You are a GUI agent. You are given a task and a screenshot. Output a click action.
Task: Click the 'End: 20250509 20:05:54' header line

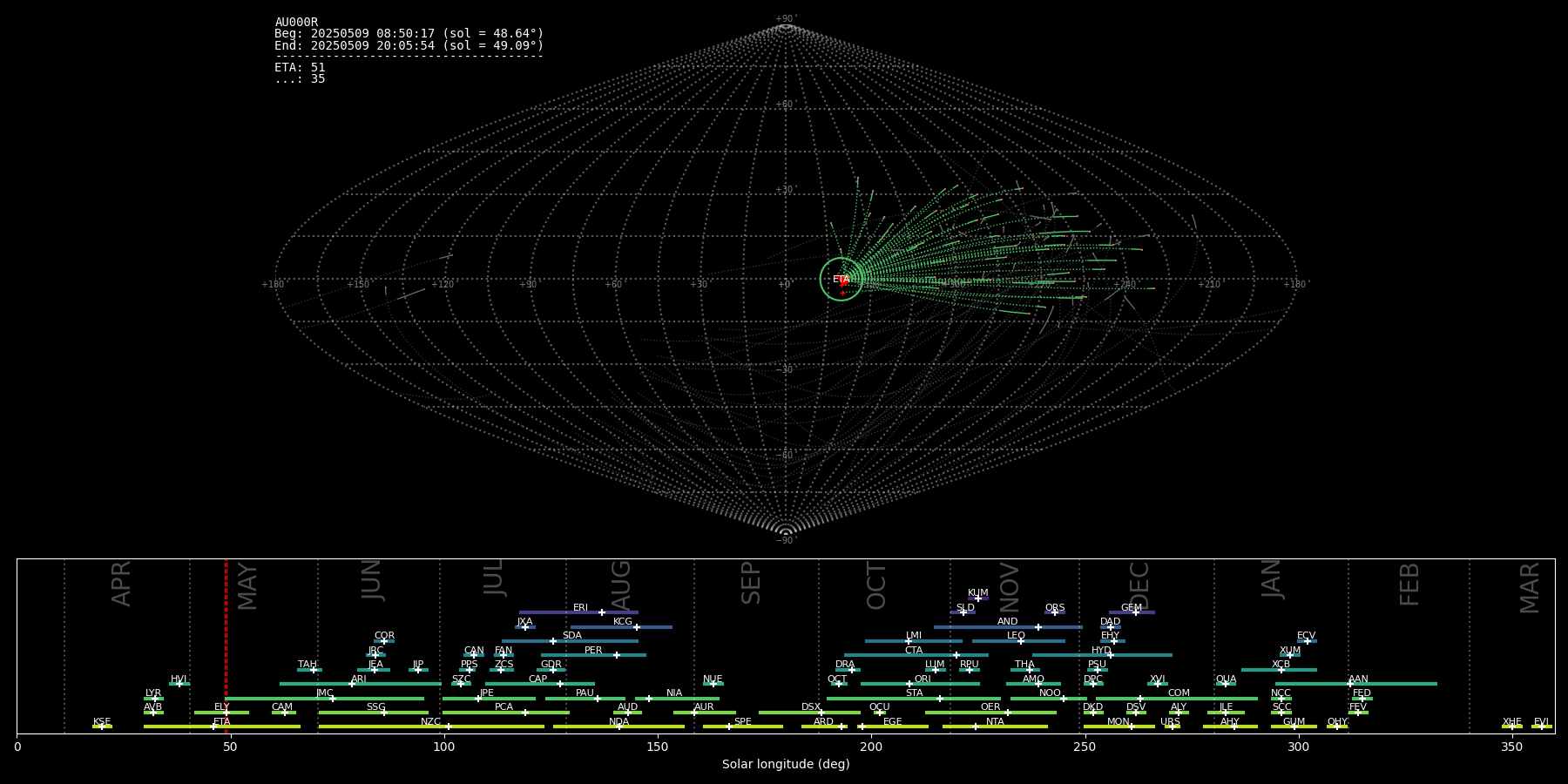(409, 45)
